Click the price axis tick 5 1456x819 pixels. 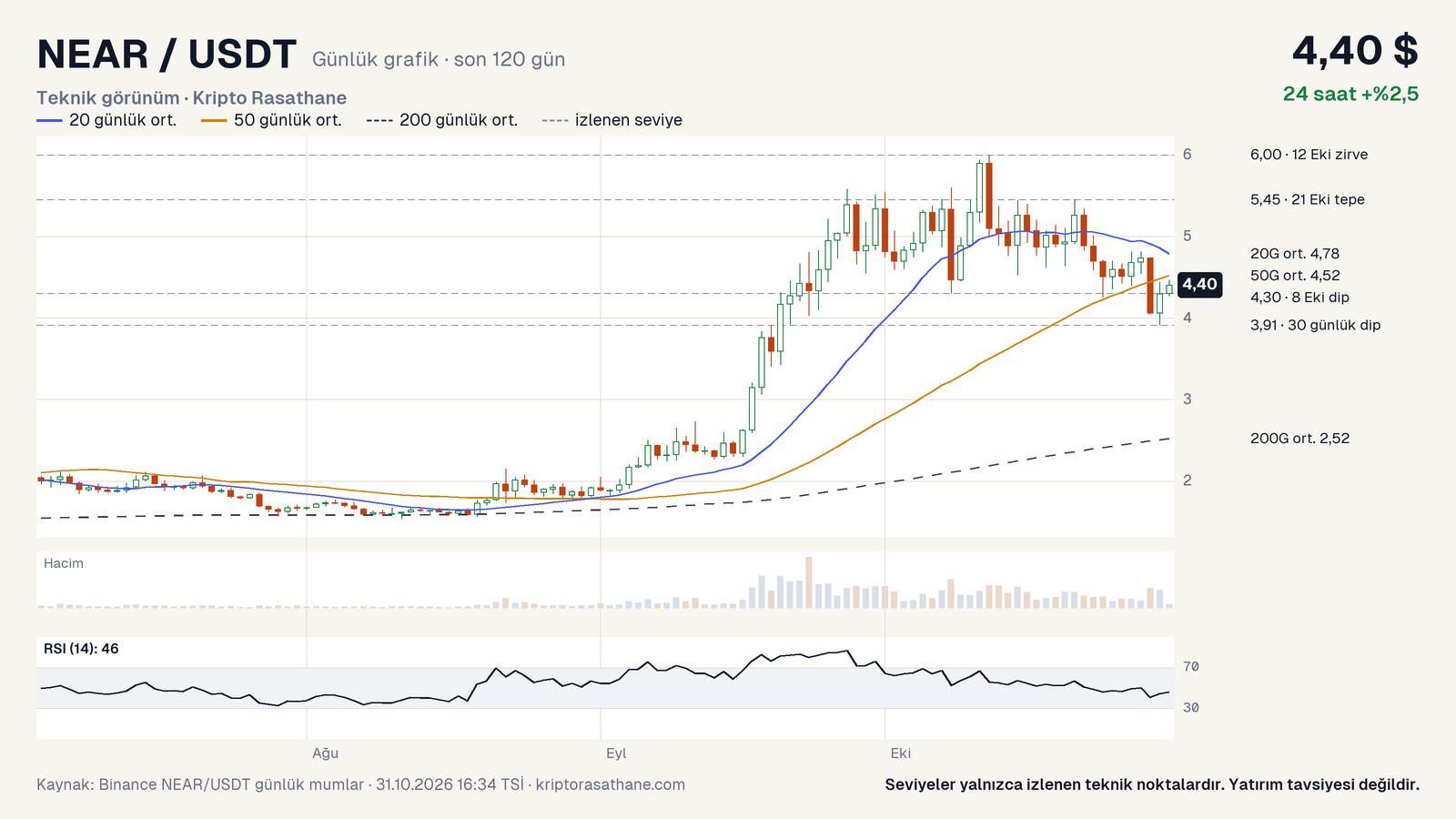(1187, 236)
